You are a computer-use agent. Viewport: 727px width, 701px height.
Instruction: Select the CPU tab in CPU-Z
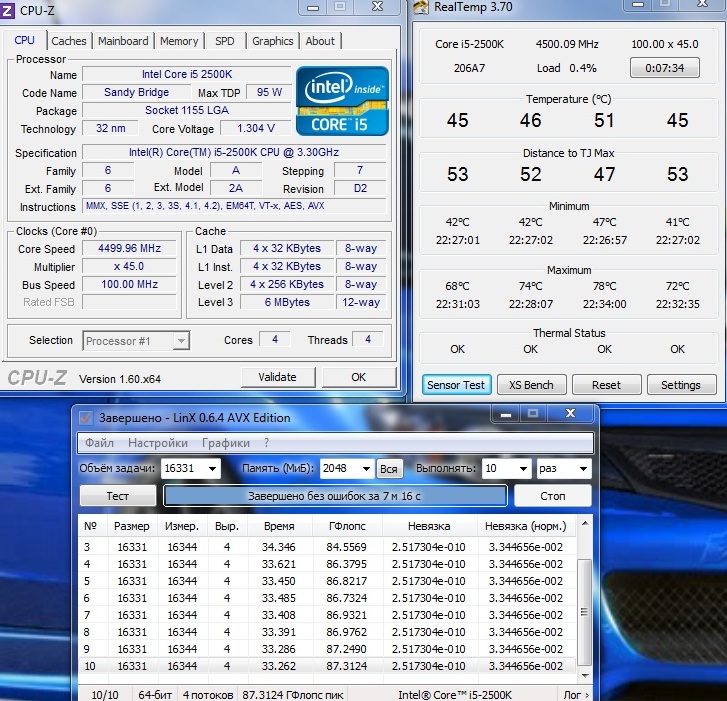24,40
